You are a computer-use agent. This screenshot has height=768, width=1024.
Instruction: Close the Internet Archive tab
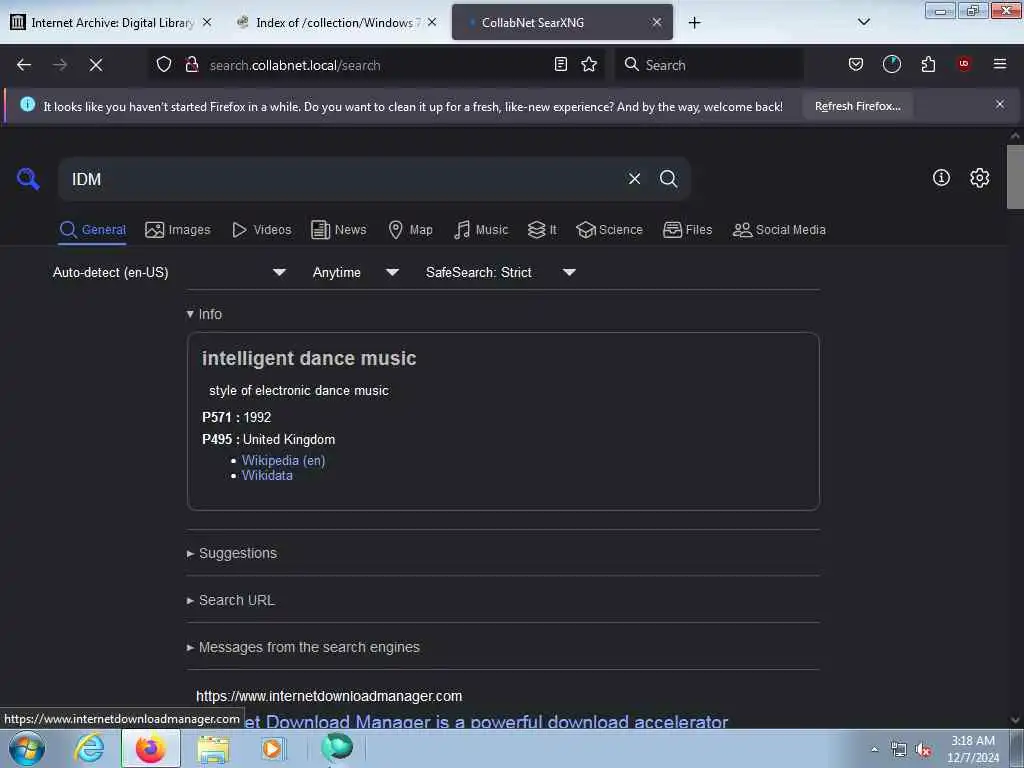click(207, 22)
